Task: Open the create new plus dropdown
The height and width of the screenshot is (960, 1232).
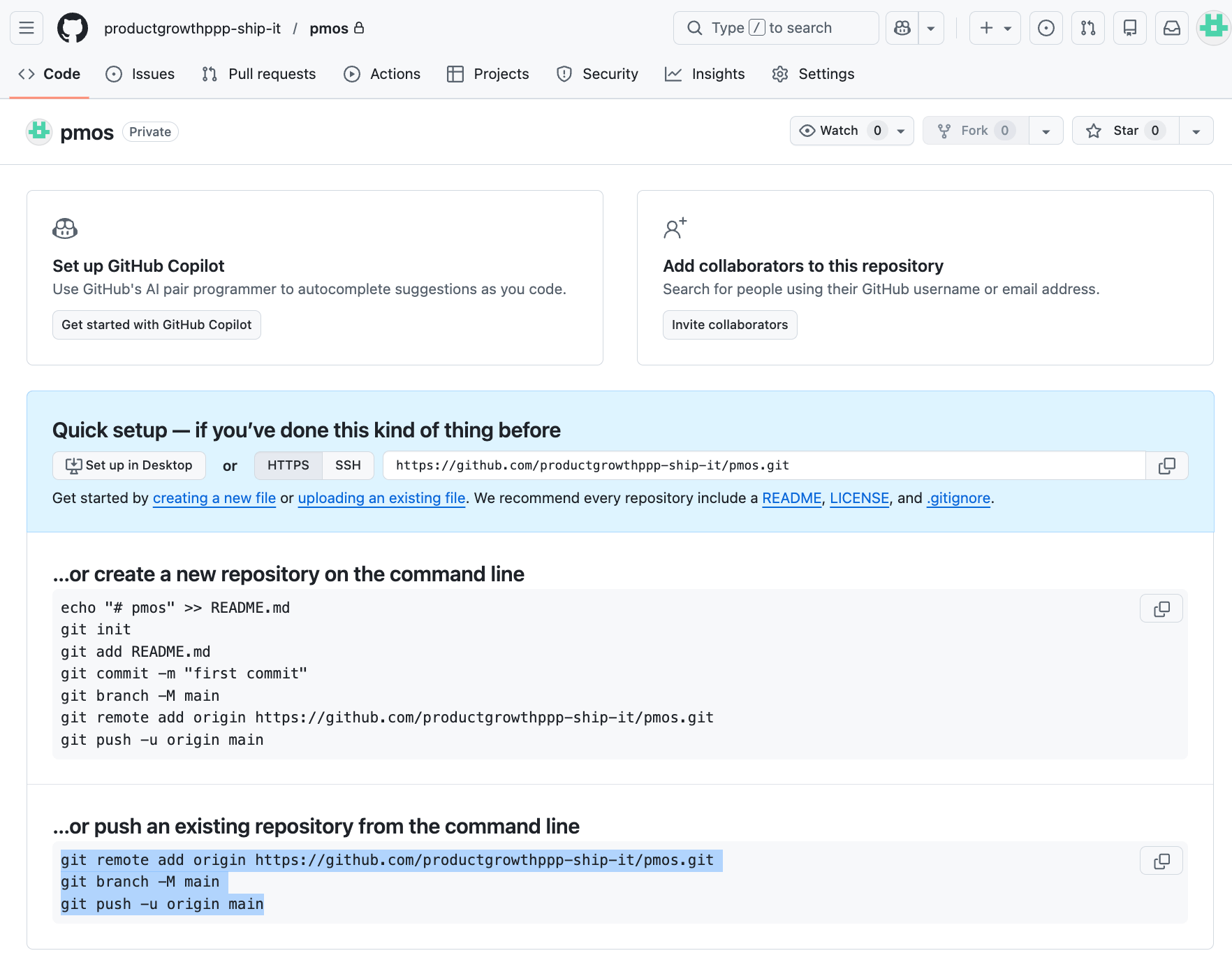Action: pos(995,28)
